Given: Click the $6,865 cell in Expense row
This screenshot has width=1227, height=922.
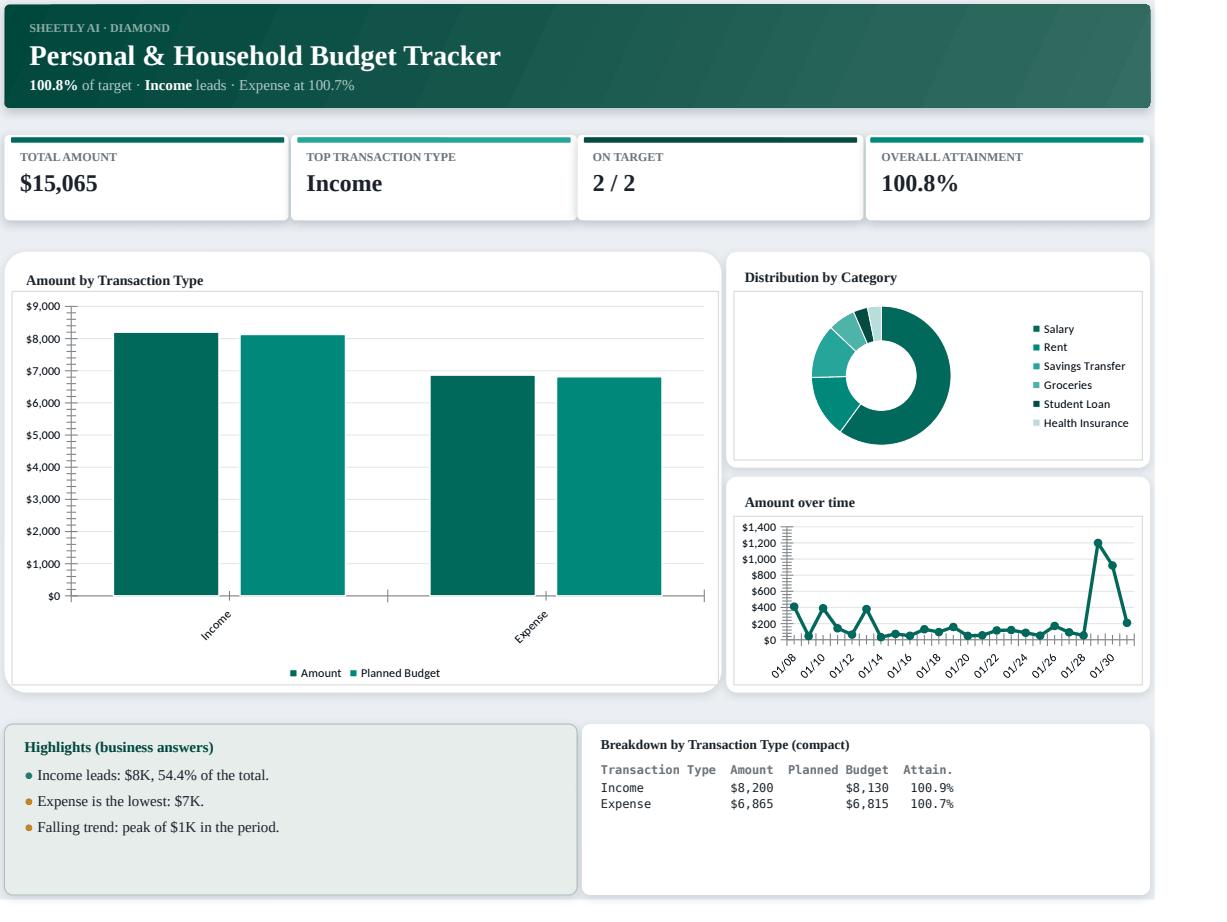Looking at the screenshot, I should pos(752,804).
